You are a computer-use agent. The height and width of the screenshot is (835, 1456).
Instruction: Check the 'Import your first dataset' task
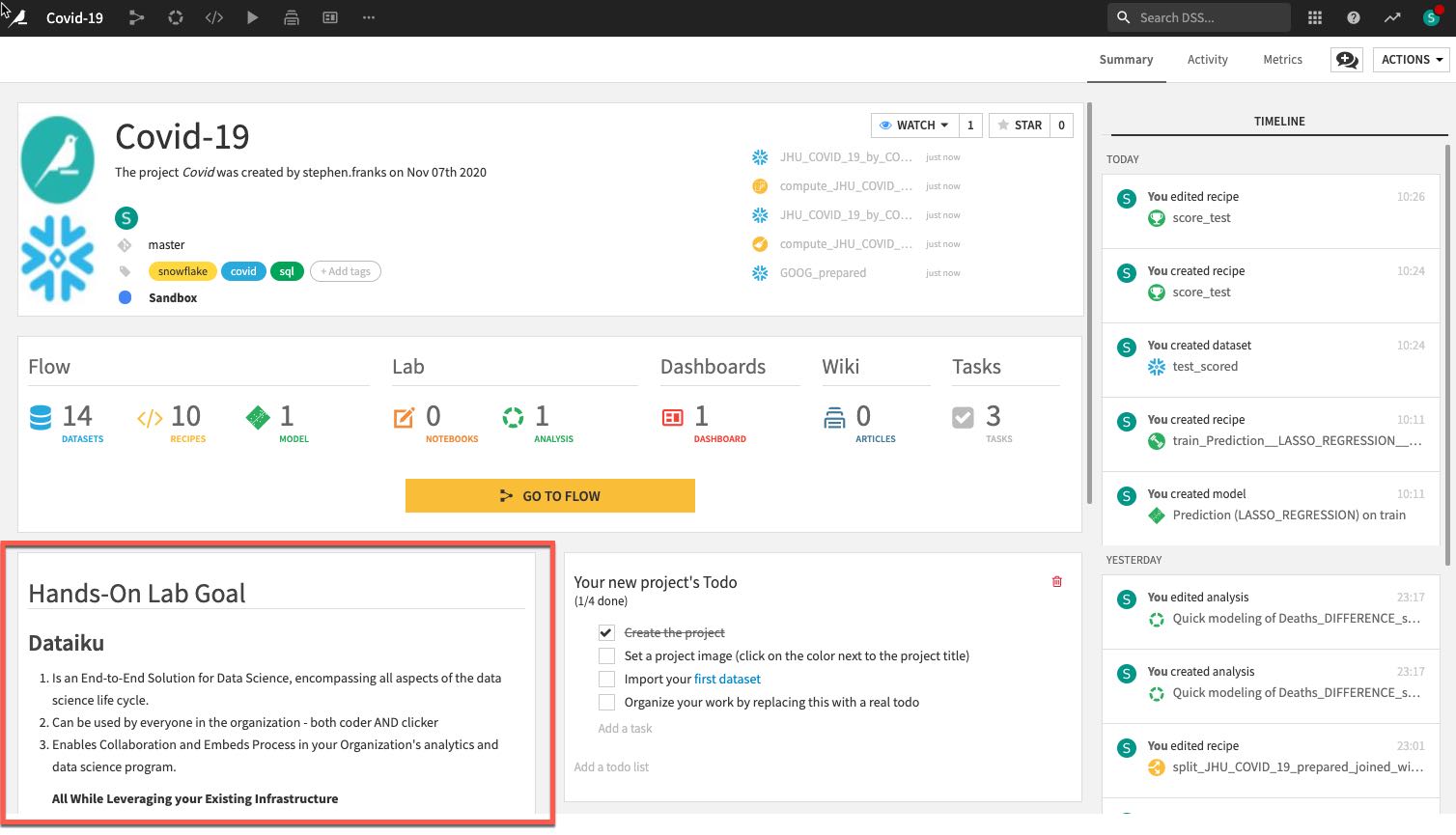click(606, 679)
